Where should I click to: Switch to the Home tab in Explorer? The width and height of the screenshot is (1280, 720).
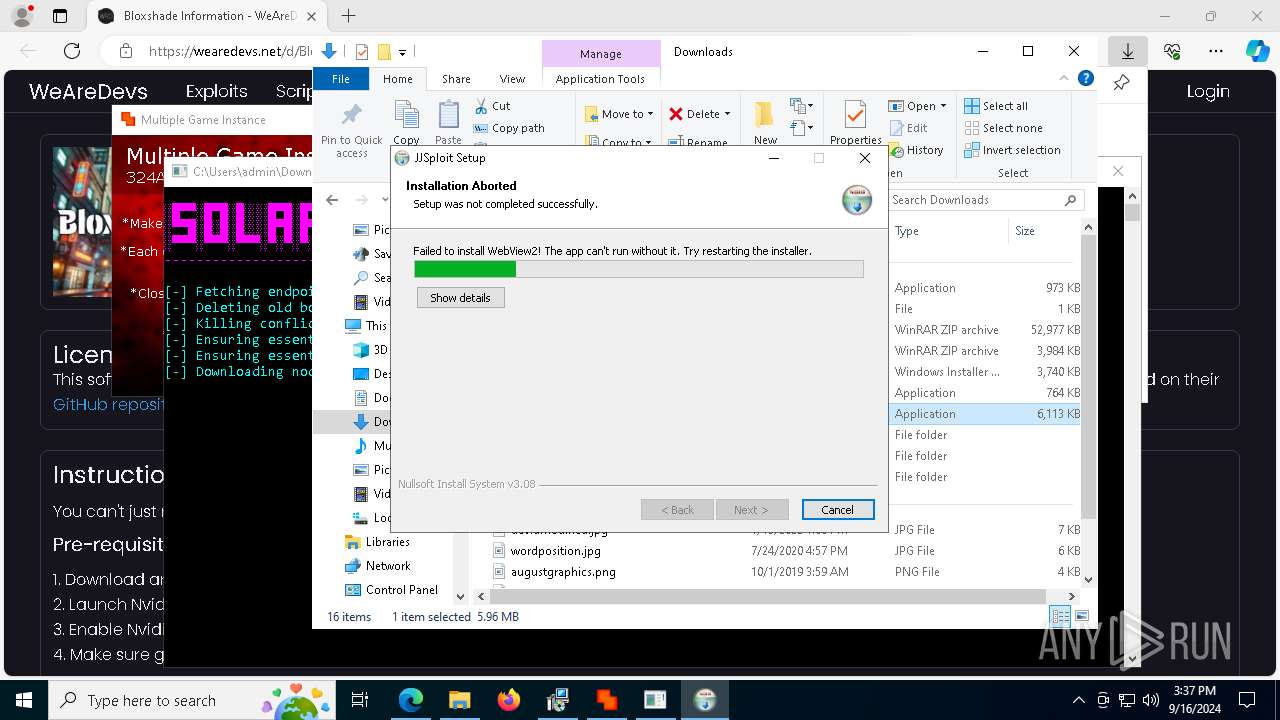click(x=397, y=79)
